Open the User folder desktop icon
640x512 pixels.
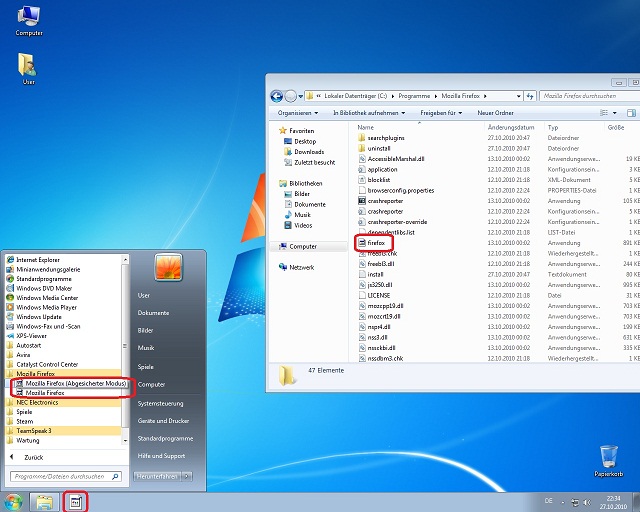point(28,69)
